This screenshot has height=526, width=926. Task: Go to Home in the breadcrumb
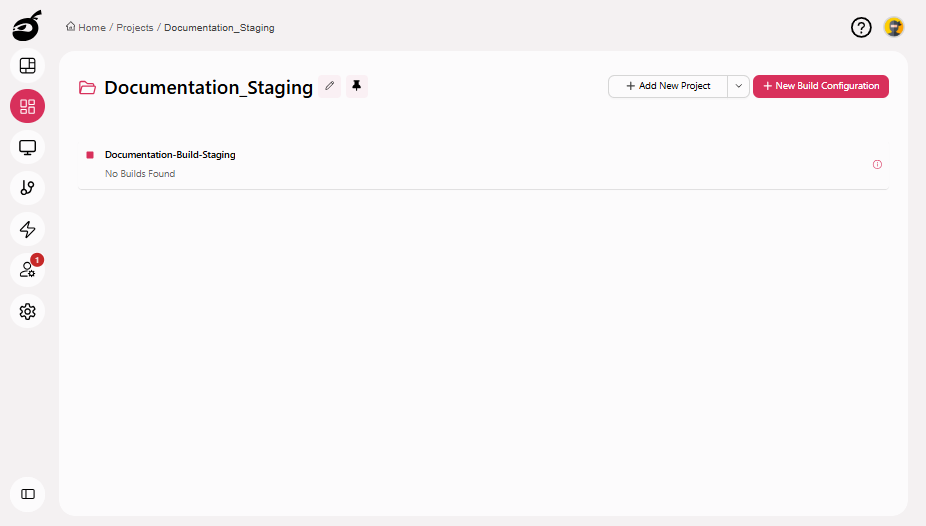pos(86,28)
